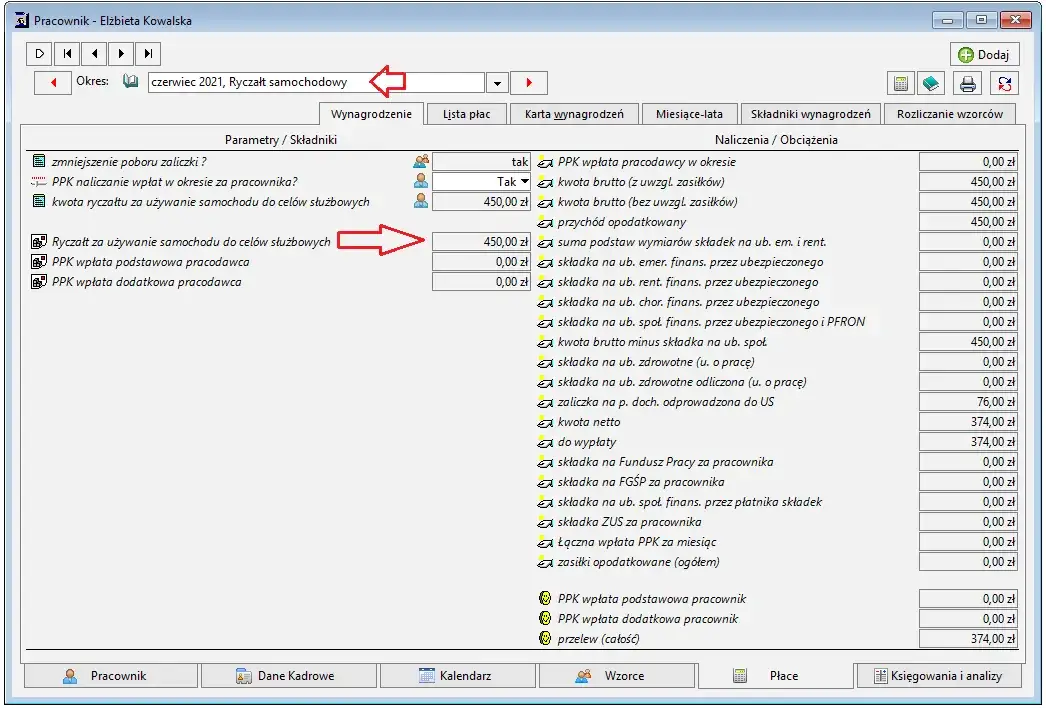Click person icon beside kwota ryczałtu parameter
Image resolution: width=1046 pixels, height=708 pixels.
click(x=421, y=202)
